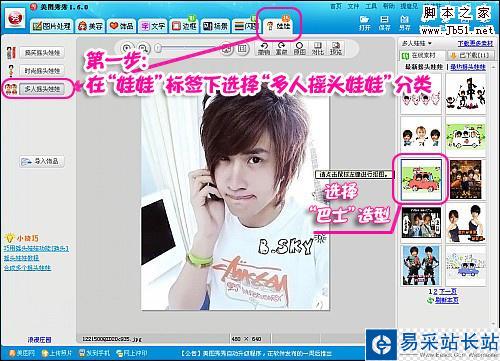Open the 文件 file menu
This screenshot has width=500, height=361.
(x=353, y=6)
